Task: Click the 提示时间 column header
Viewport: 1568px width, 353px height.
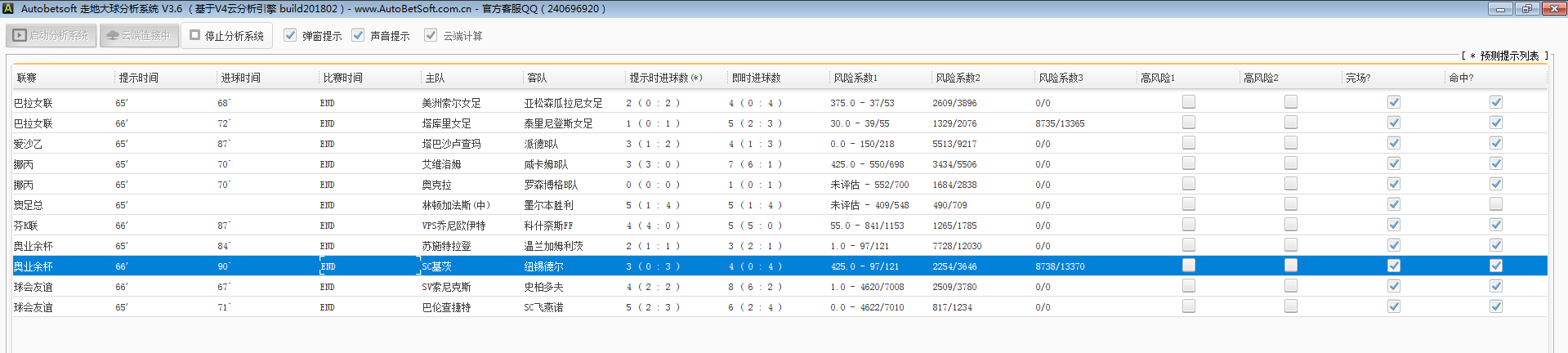Action: [139, 78]
